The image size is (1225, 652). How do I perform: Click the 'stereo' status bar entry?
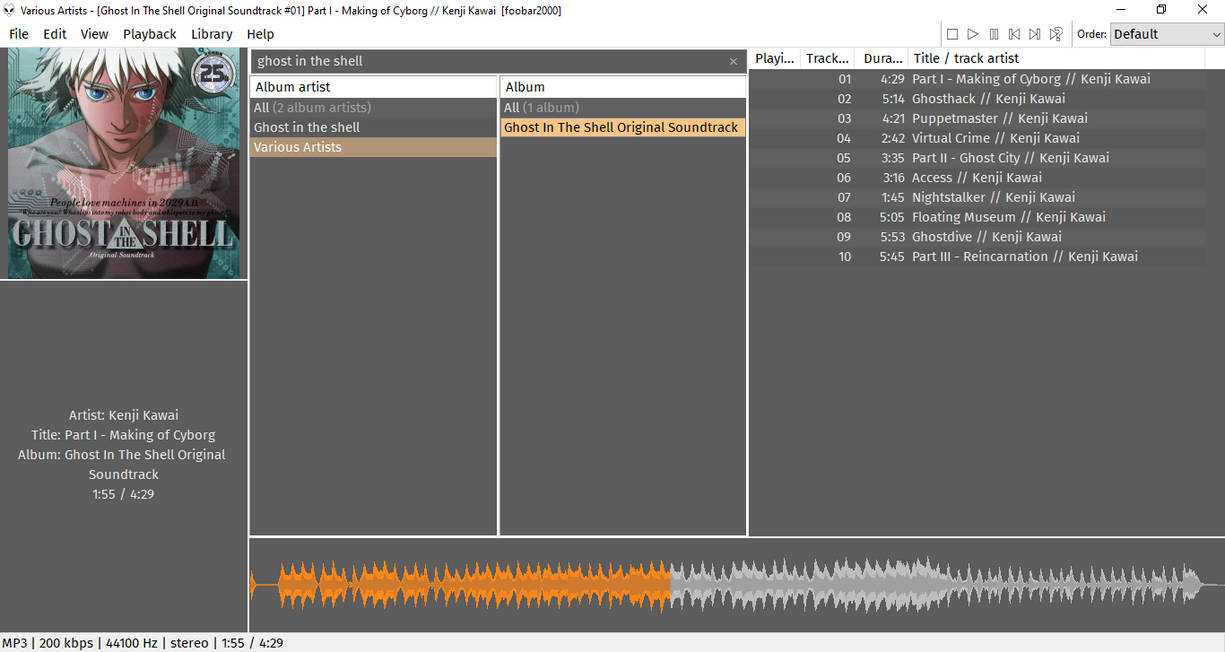click(189, 643)
